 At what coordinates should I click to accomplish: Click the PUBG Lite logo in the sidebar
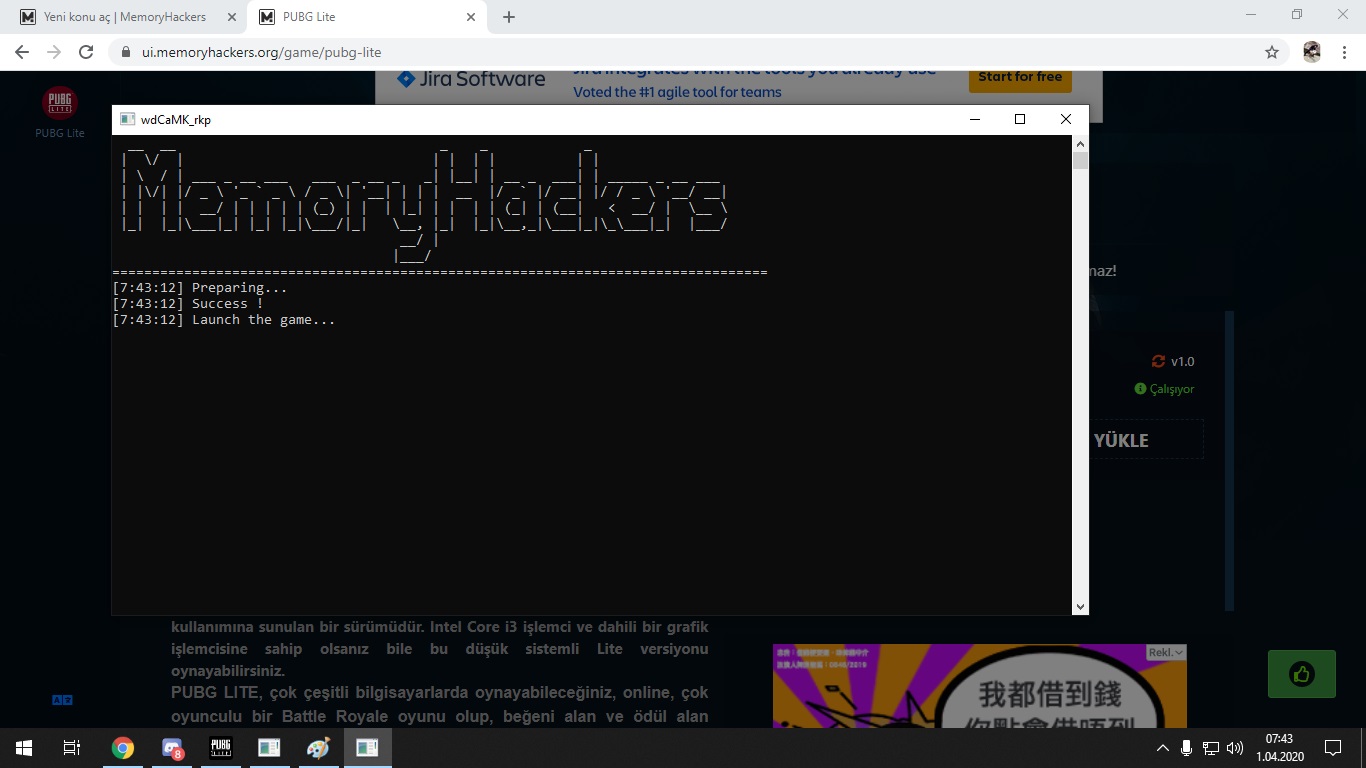tap(60, 103)
